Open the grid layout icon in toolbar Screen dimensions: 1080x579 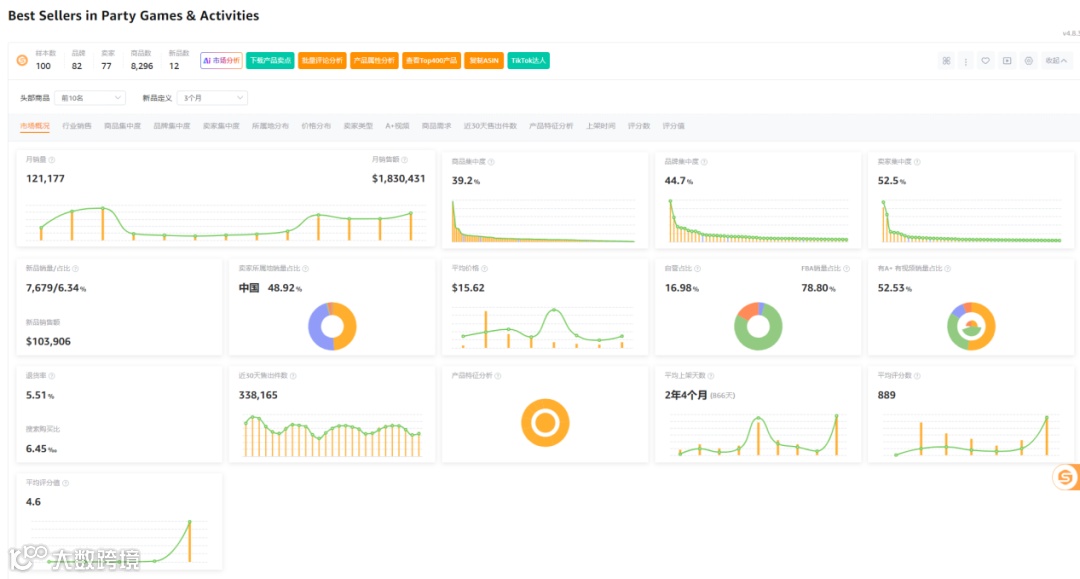946,61
